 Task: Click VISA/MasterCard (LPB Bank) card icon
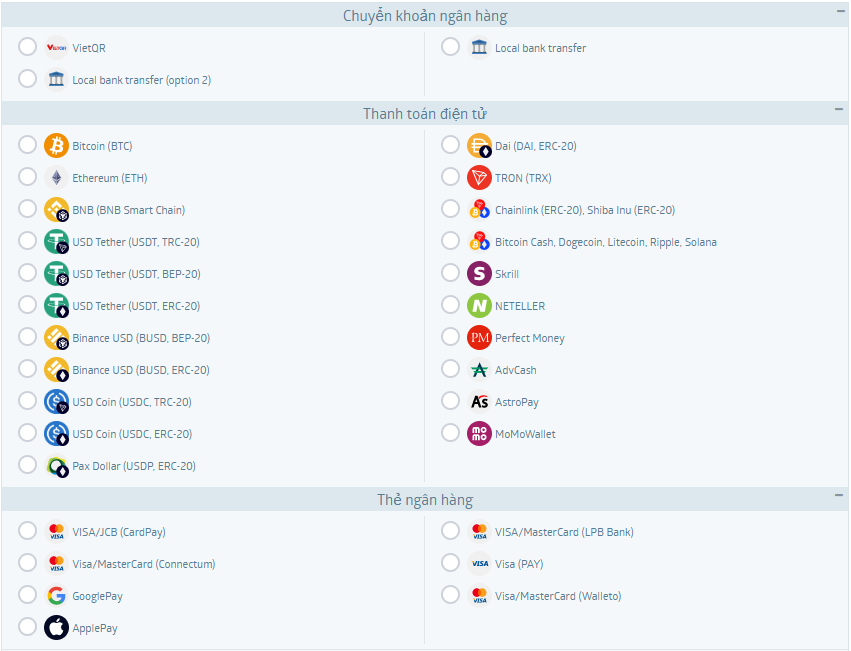479,532
